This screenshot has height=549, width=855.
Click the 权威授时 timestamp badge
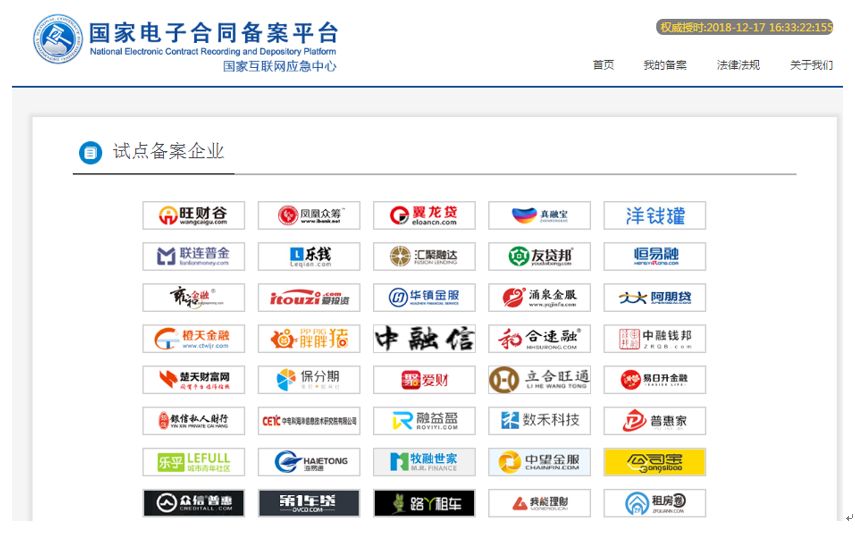(x=744, y=27)
